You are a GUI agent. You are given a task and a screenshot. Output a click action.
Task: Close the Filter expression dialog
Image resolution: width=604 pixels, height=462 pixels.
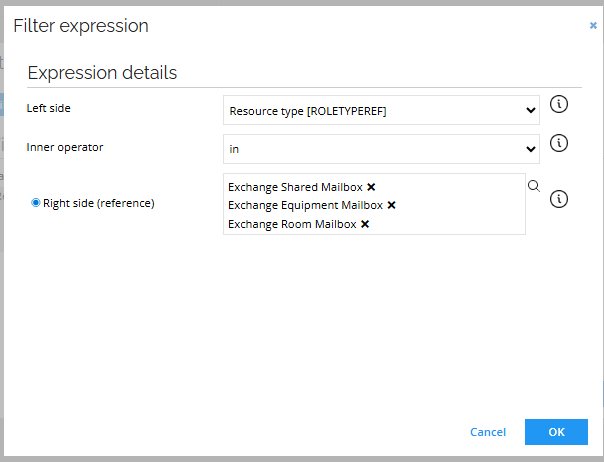[x=593, y=26]
